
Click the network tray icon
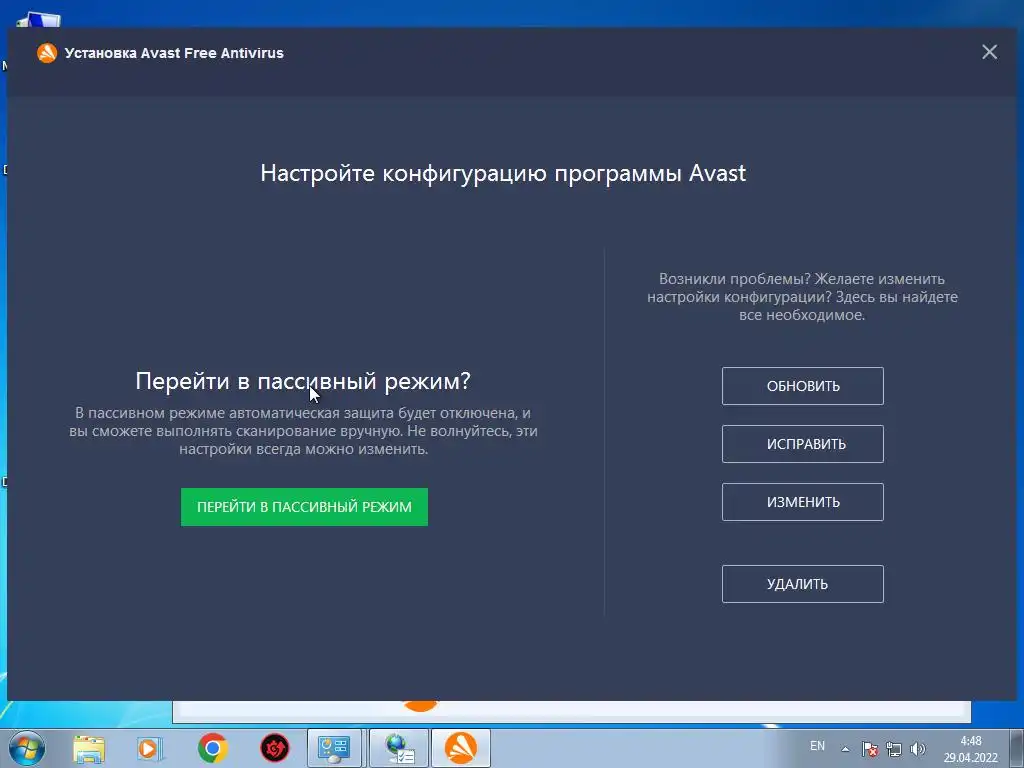893,748
